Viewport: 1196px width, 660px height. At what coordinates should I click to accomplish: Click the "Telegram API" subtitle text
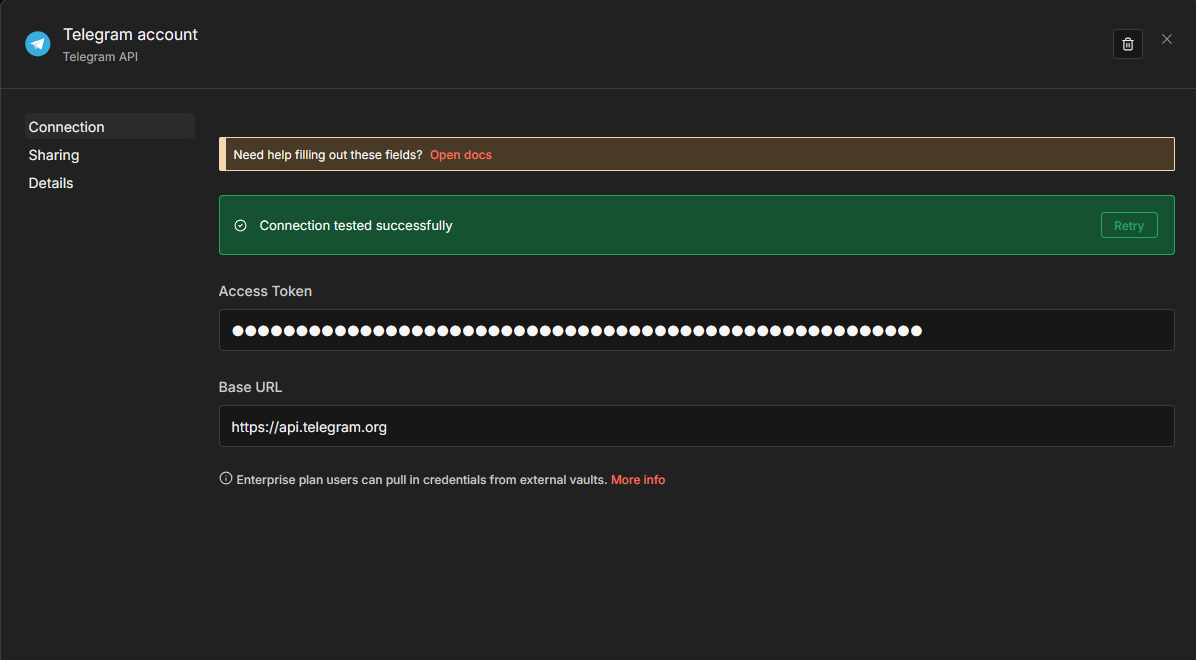click(100, 57)
